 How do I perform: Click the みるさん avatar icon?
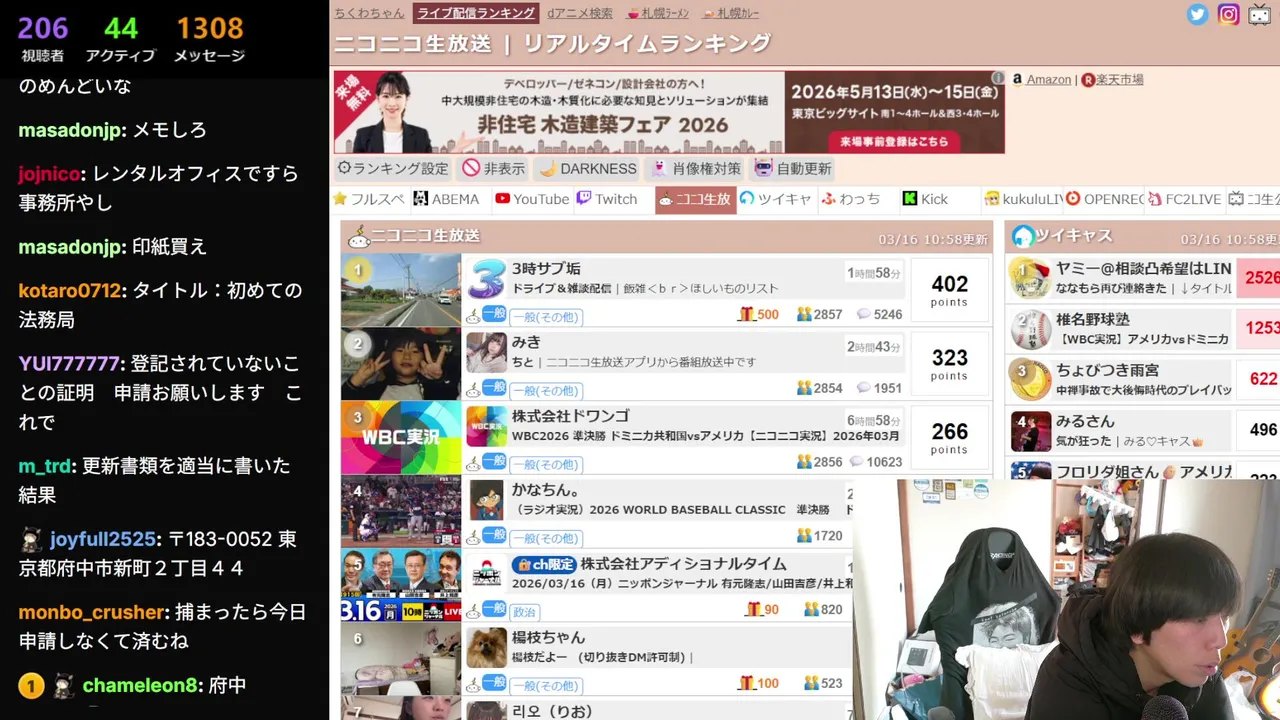point(1030,431)
